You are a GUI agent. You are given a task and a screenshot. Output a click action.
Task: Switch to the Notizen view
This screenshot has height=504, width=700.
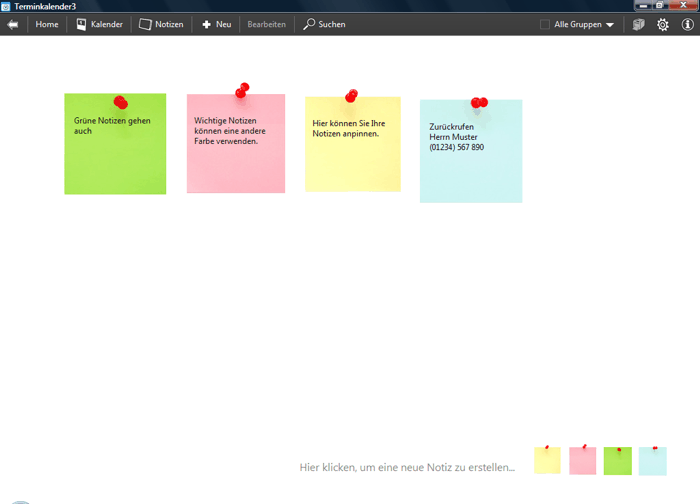pyautogui.click(x=161, y=24)
